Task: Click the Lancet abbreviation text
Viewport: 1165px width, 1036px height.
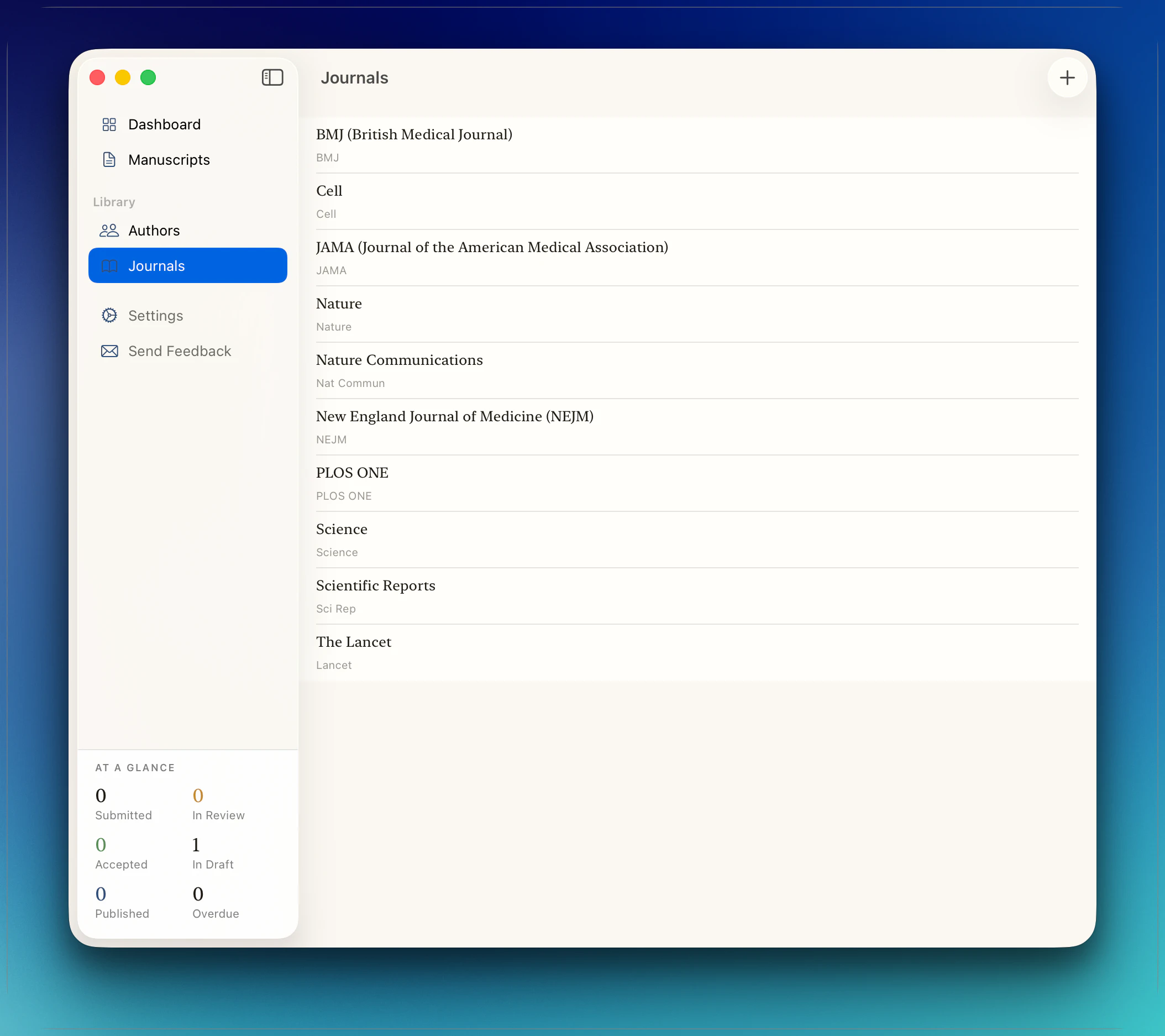Action: pyautogui.click(x=334, y=666)
